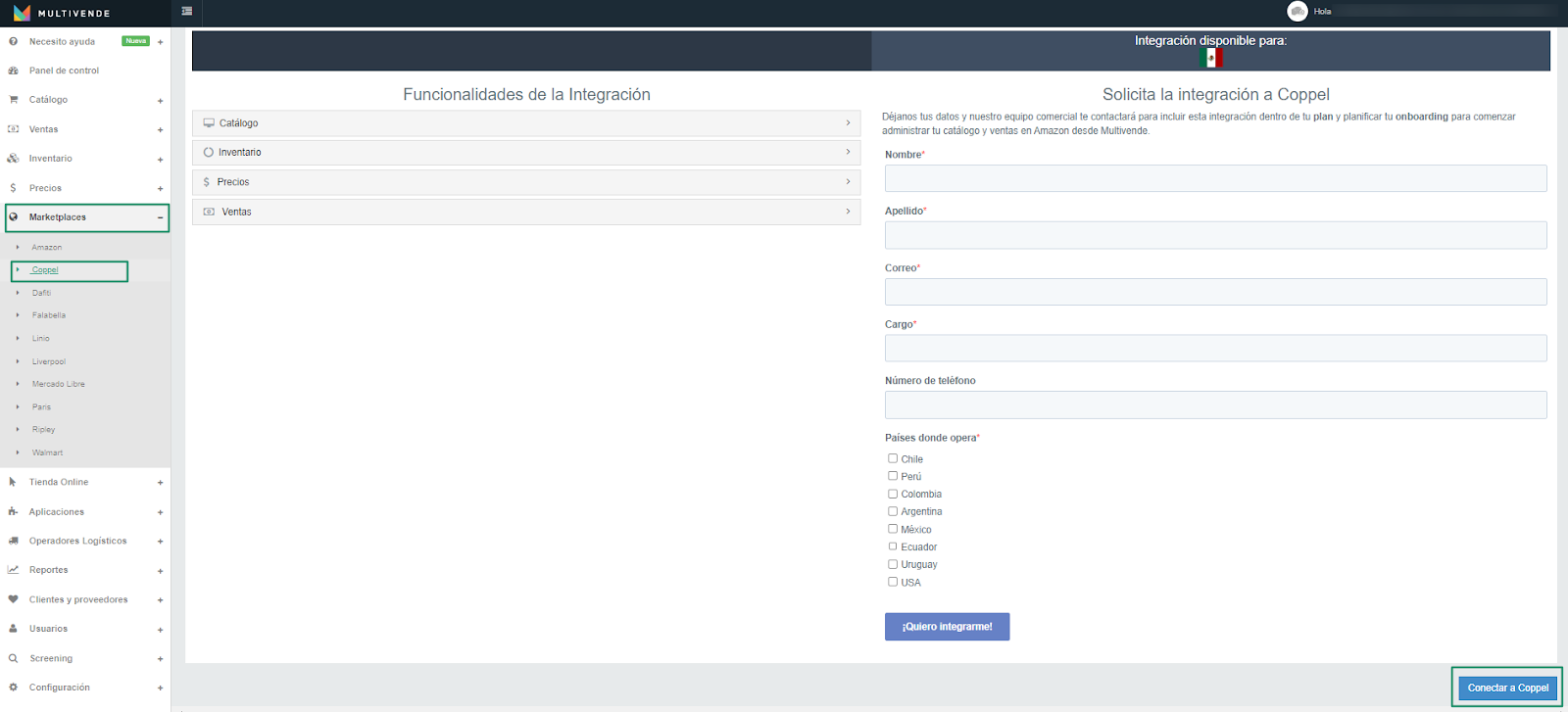Click the Multivende logo icon

tap(22, 13)
